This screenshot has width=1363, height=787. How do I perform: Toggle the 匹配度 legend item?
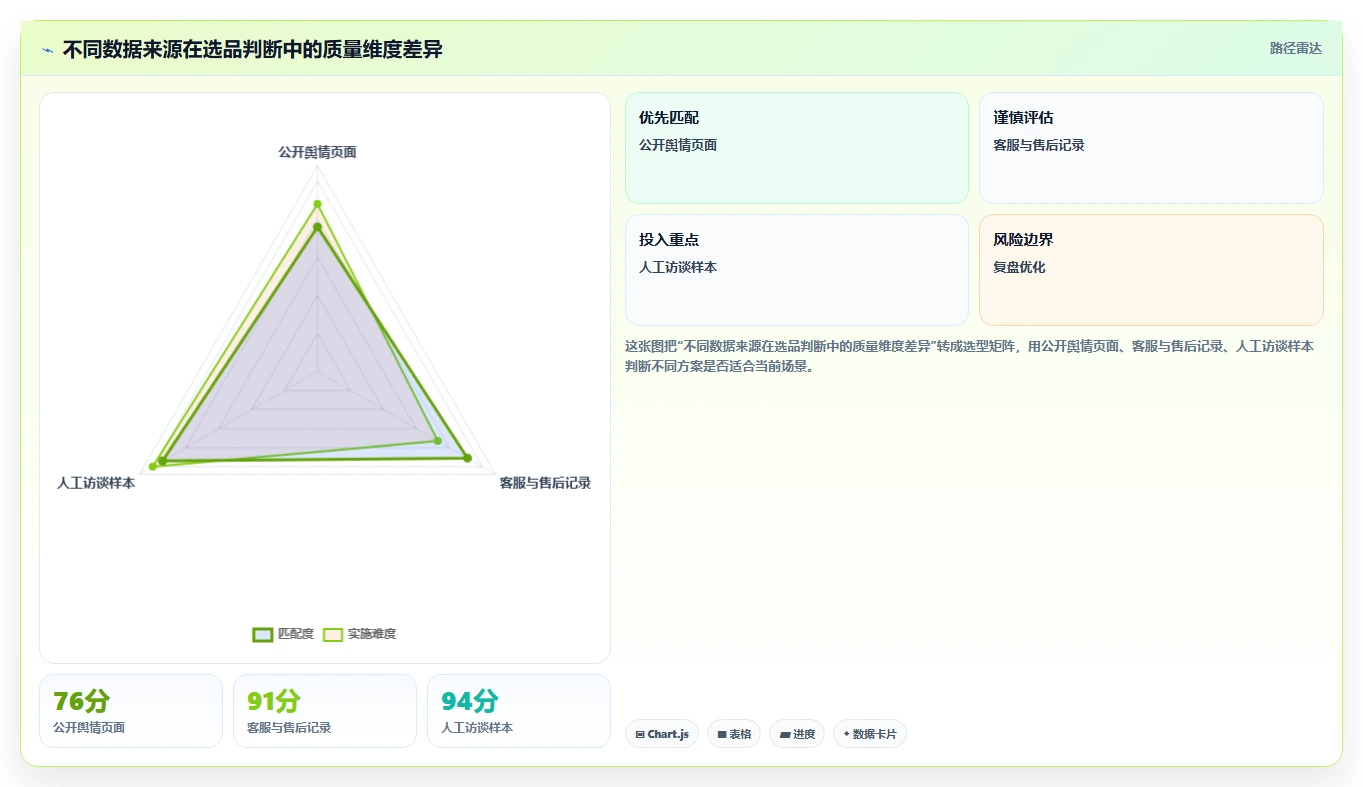tap(283, 634)
